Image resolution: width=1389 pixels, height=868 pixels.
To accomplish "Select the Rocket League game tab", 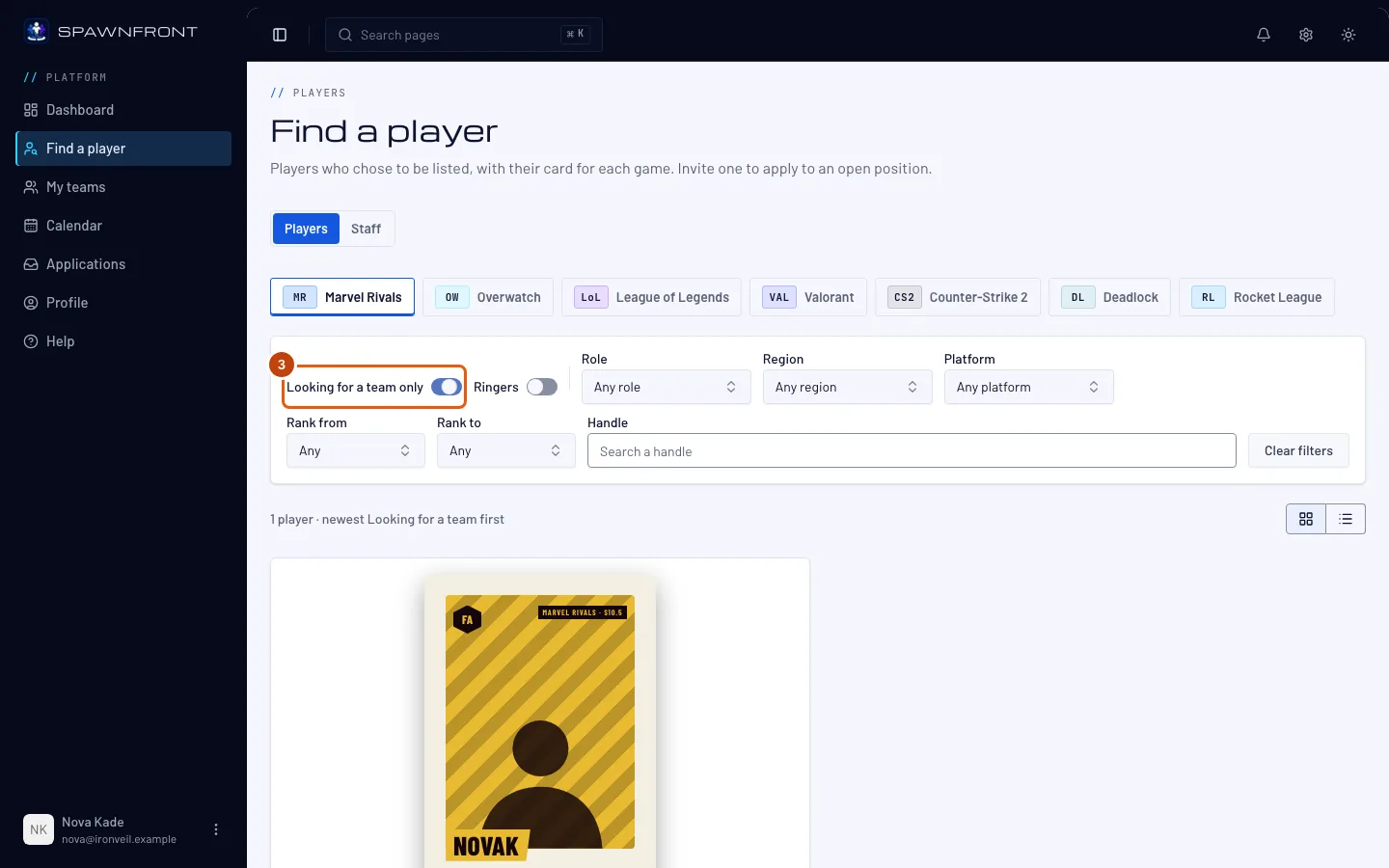I will [1257, 297].
